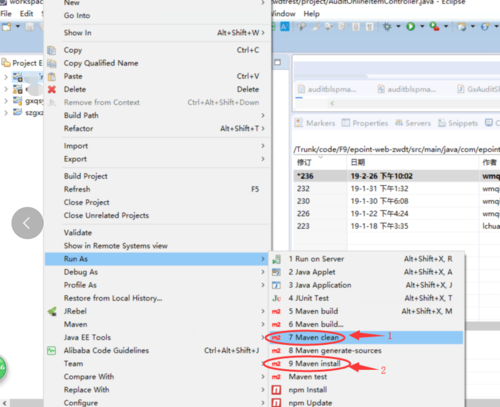Select Validate in context menu

tap(157, 233)
